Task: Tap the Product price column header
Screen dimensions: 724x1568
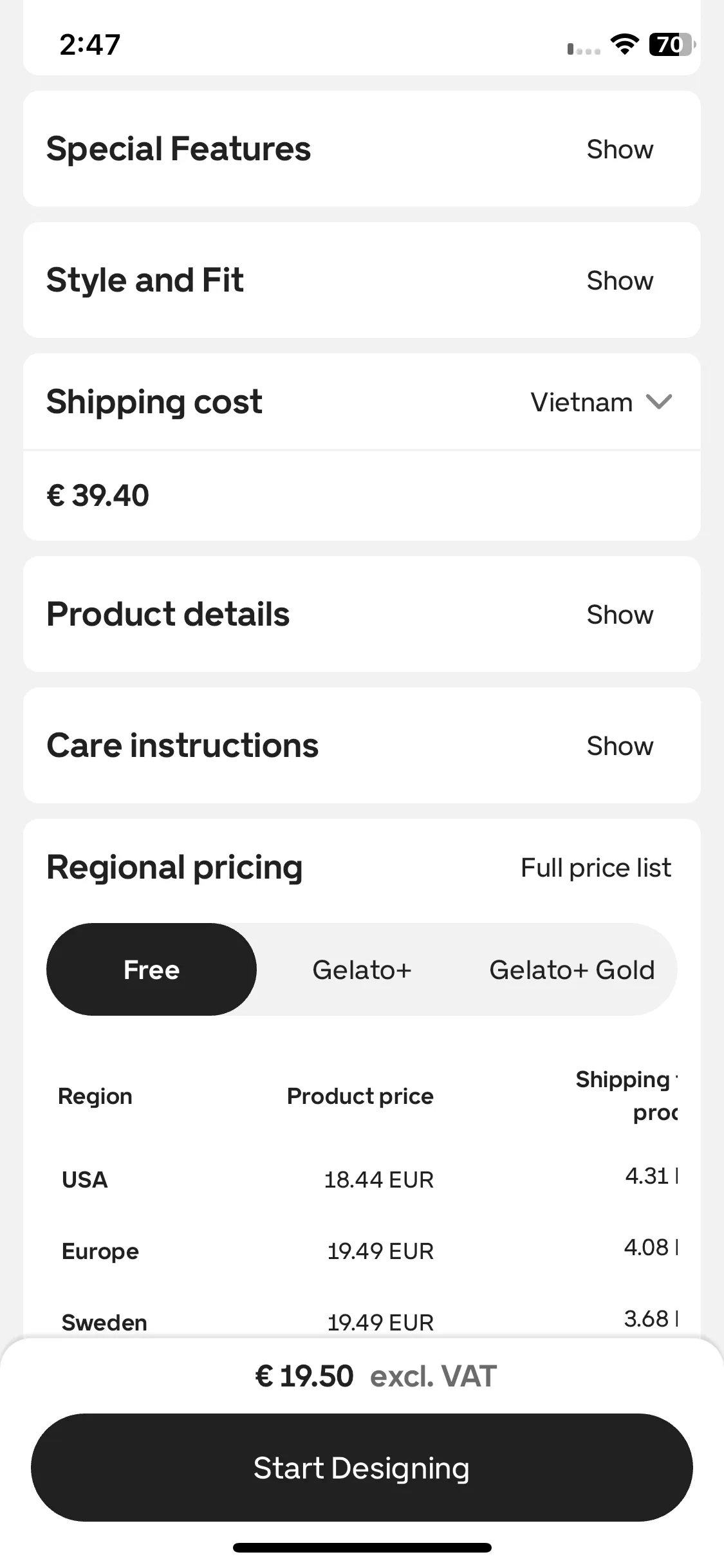Action: coord(360,1096)
